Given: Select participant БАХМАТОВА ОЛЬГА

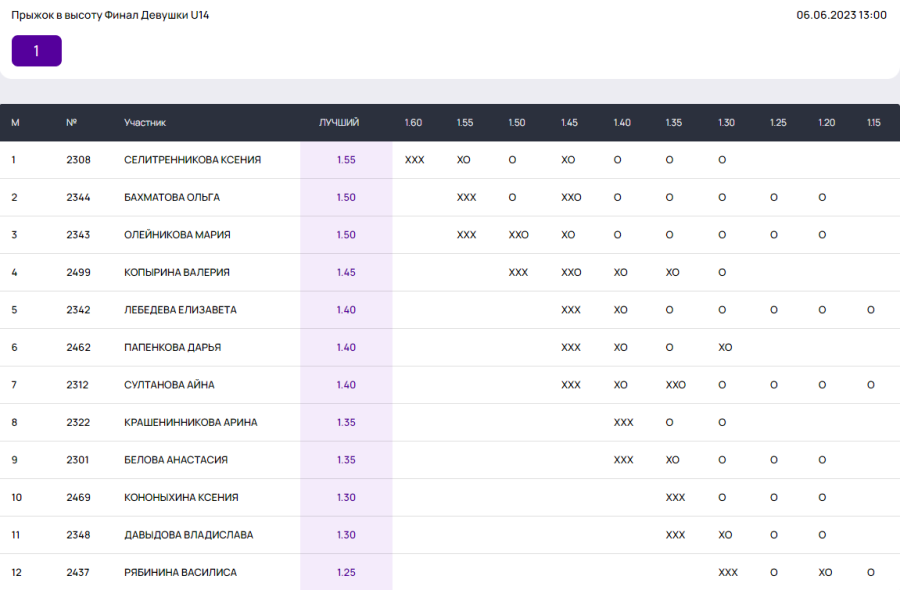Looking at the screenshot, I should point(171,197).
